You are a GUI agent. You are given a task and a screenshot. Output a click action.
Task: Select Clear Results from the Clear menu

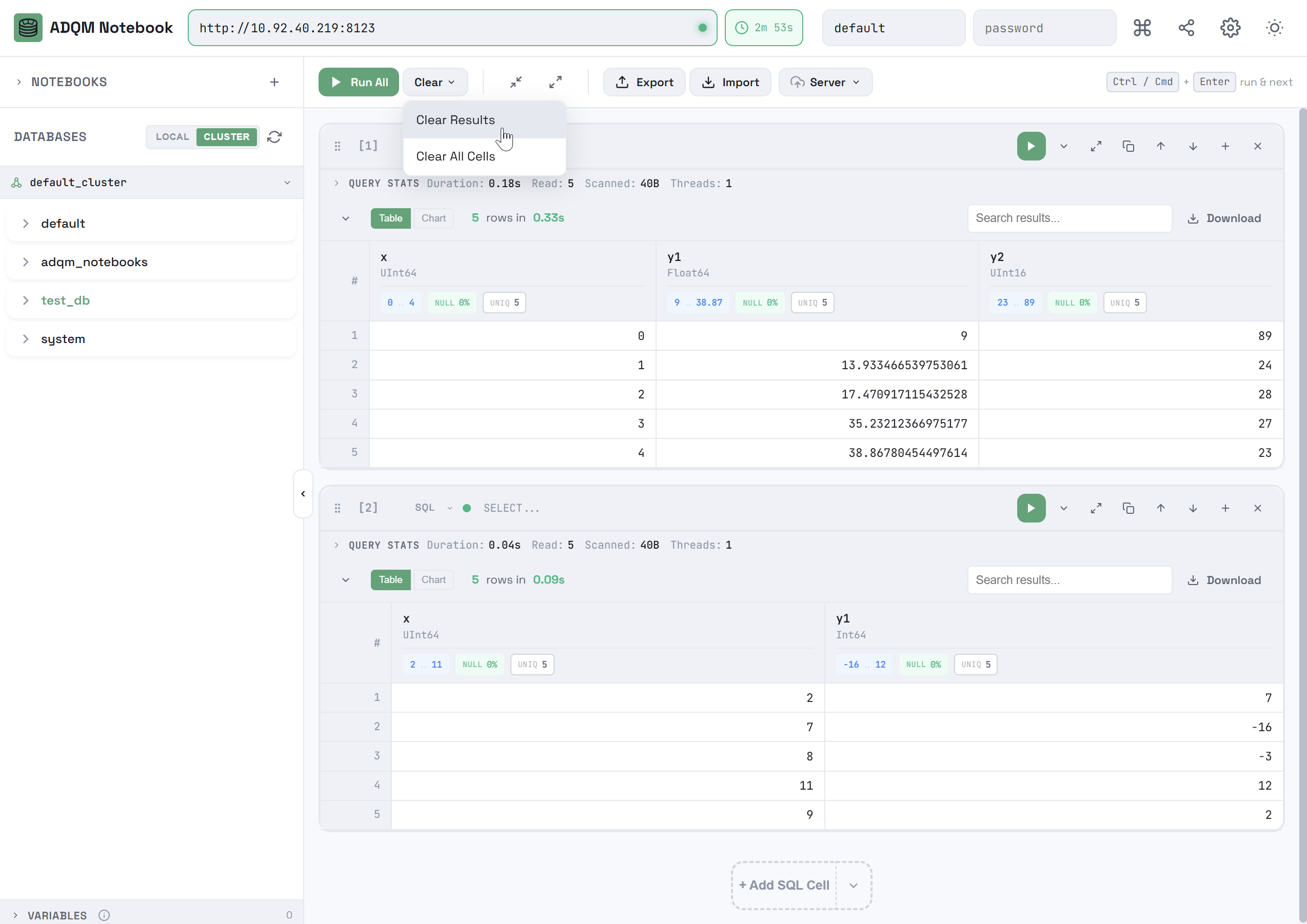[x=456, y=119]
